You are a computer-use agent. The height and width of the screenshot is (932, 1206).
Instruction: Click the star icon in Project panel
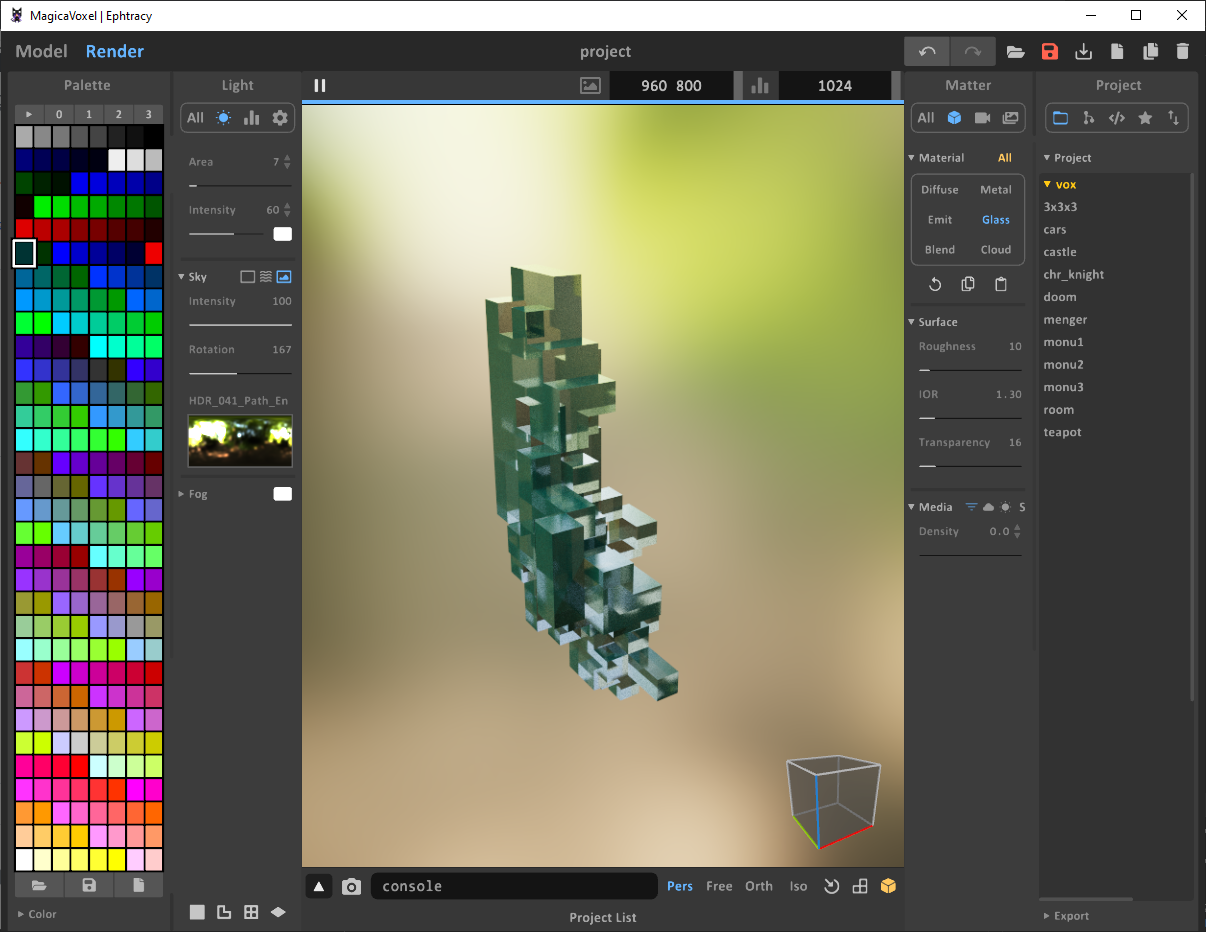[1145, 118]
